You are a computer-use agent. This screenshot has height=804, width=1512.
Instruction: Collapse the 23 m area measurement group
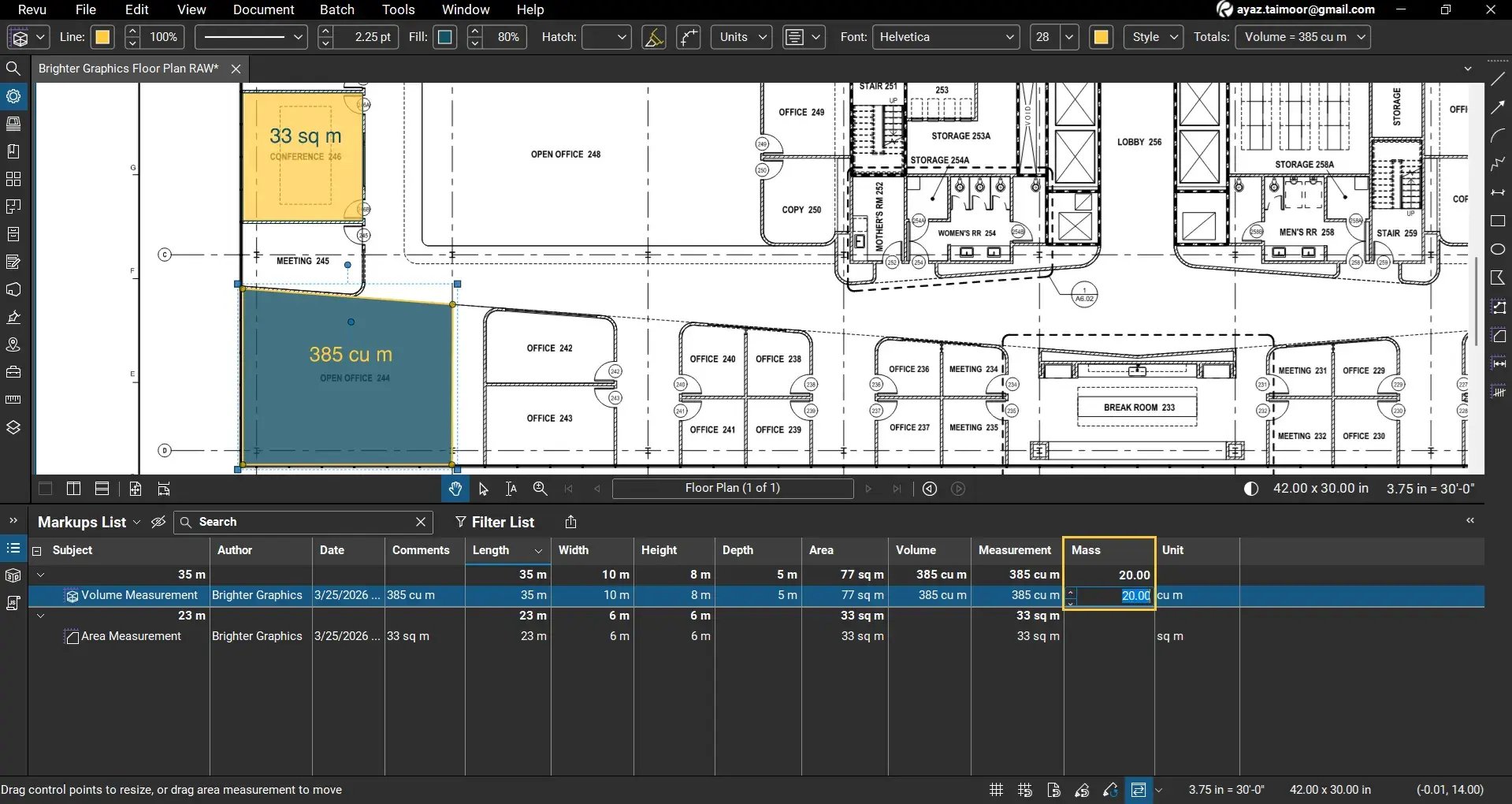coord(40,616)
